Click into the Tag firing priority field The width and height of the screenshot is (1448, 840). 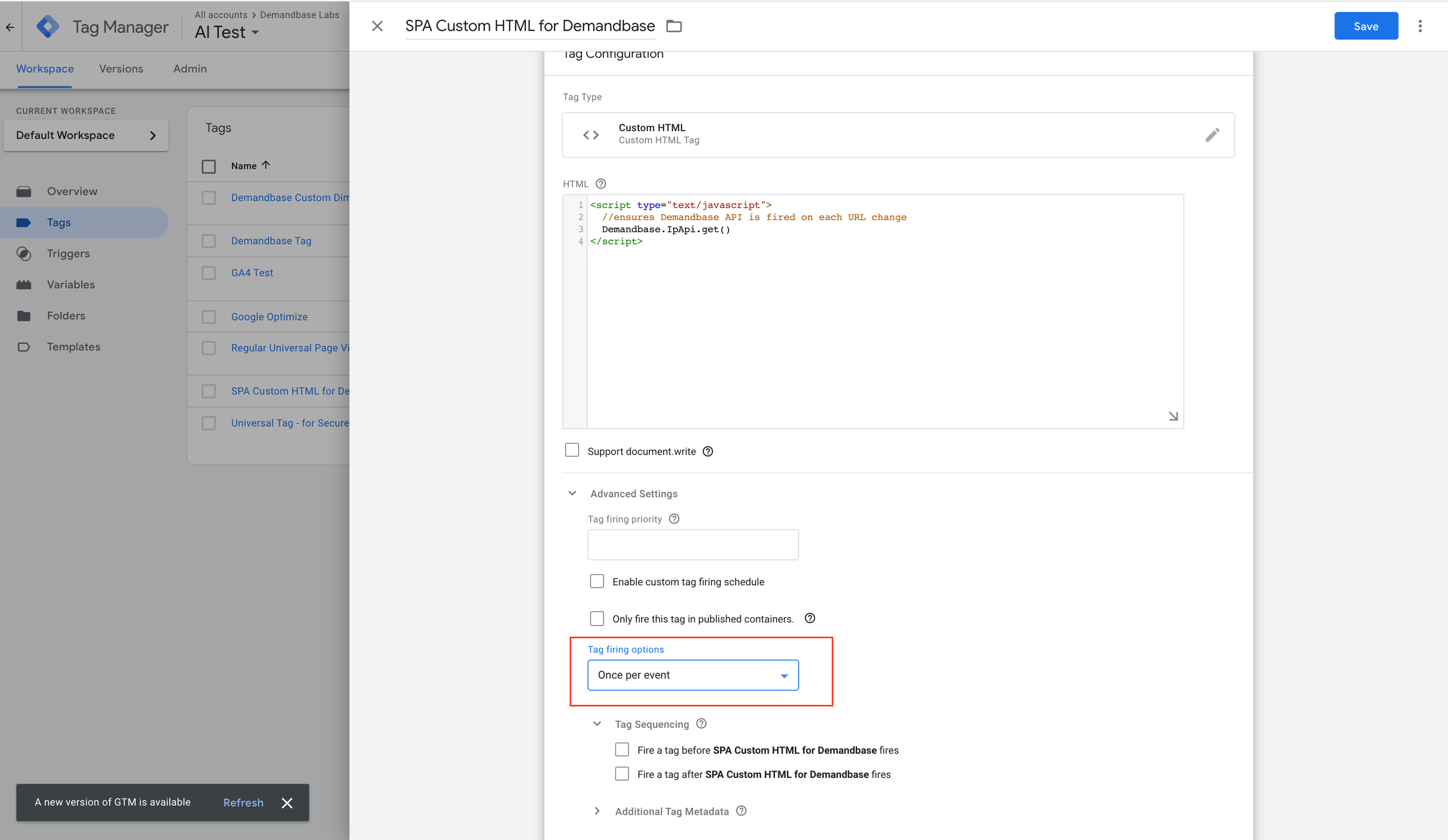pyautogui.click(x=692, y=545)
